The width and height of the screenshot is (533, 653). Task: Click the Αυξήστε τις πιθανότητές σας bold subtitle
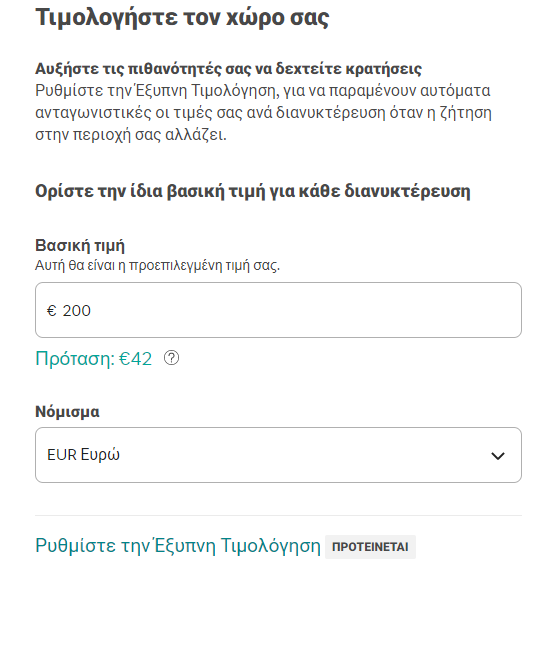tap(228, 68)
